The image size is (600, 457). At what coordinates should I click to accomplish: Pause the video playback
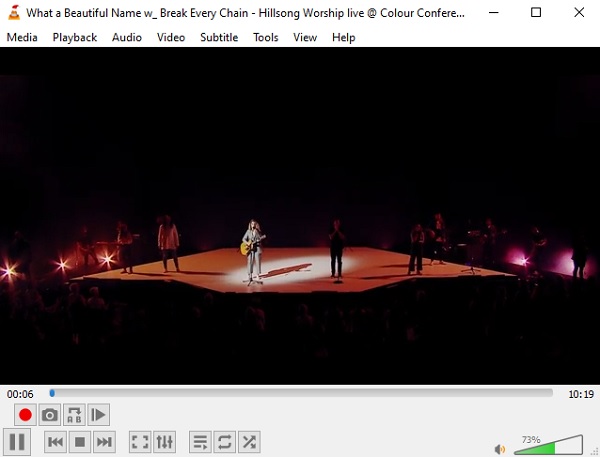(x=17, y=442)
